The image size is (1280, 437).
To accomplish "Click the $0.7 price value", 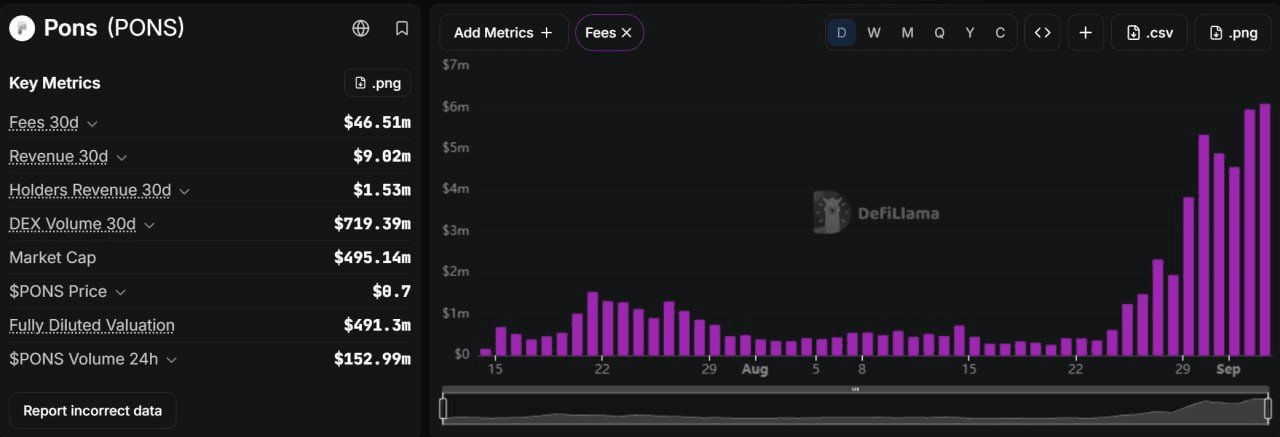I will (x=392, y=292).
